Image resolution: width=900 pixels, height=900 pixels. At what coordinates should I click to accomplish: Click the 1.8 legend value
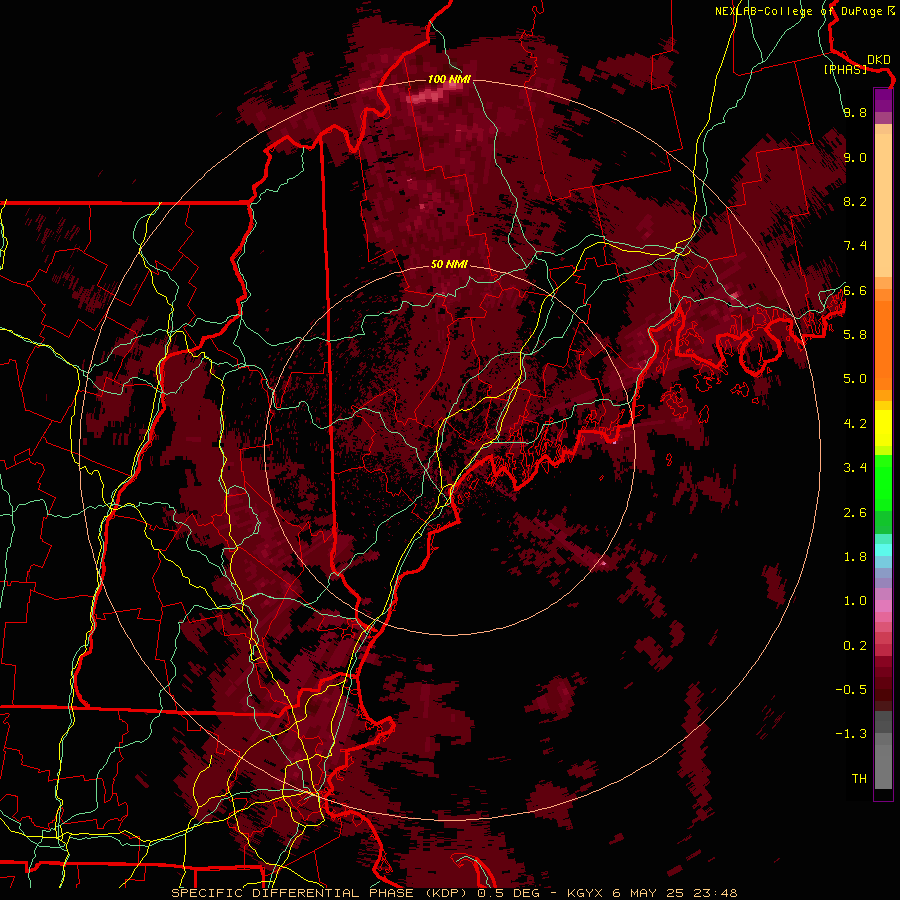[x=855, y=556]
